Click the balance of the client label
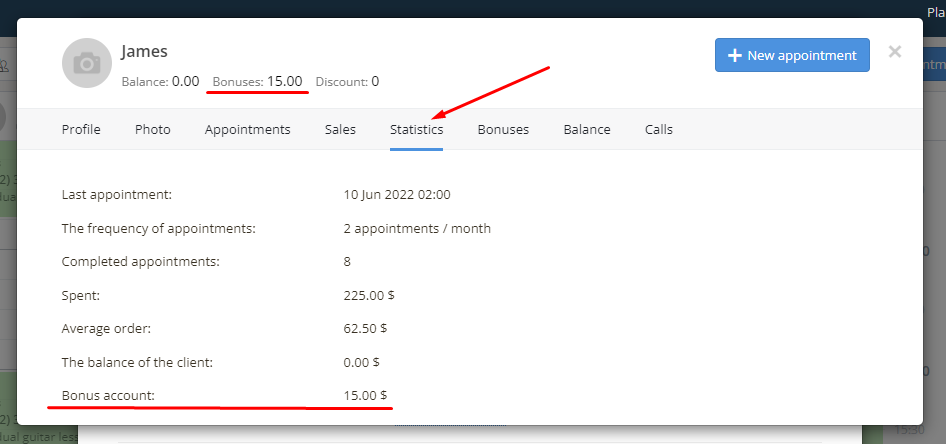 [138, 363]
